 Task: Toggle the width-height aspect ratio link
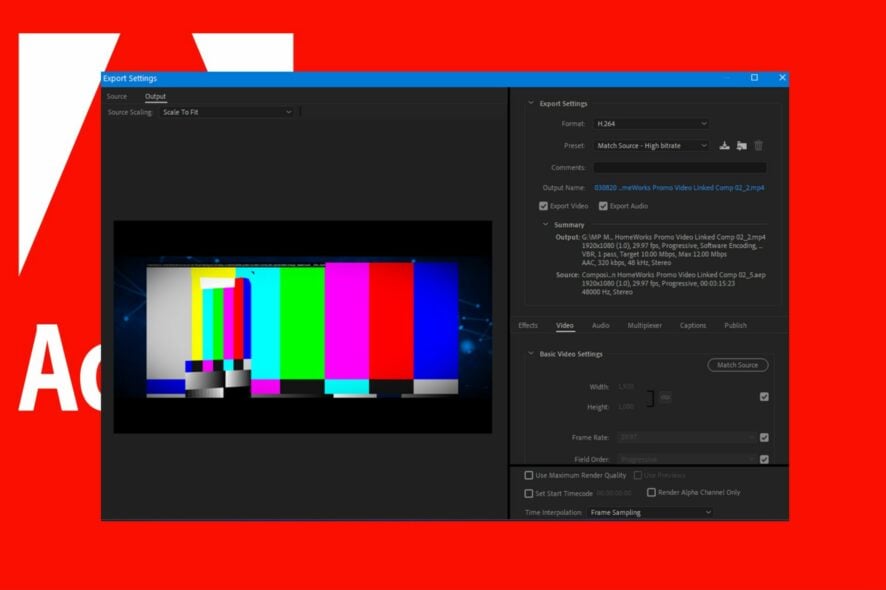pos(666,396)
